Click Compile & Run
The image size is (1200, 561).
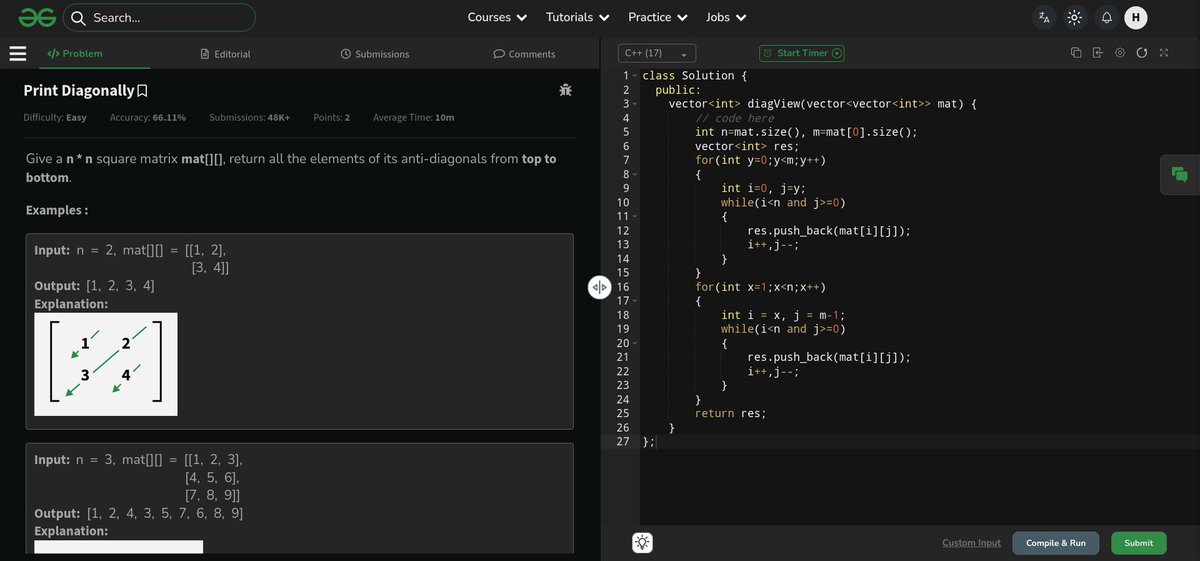click(x=1056, y=543)
